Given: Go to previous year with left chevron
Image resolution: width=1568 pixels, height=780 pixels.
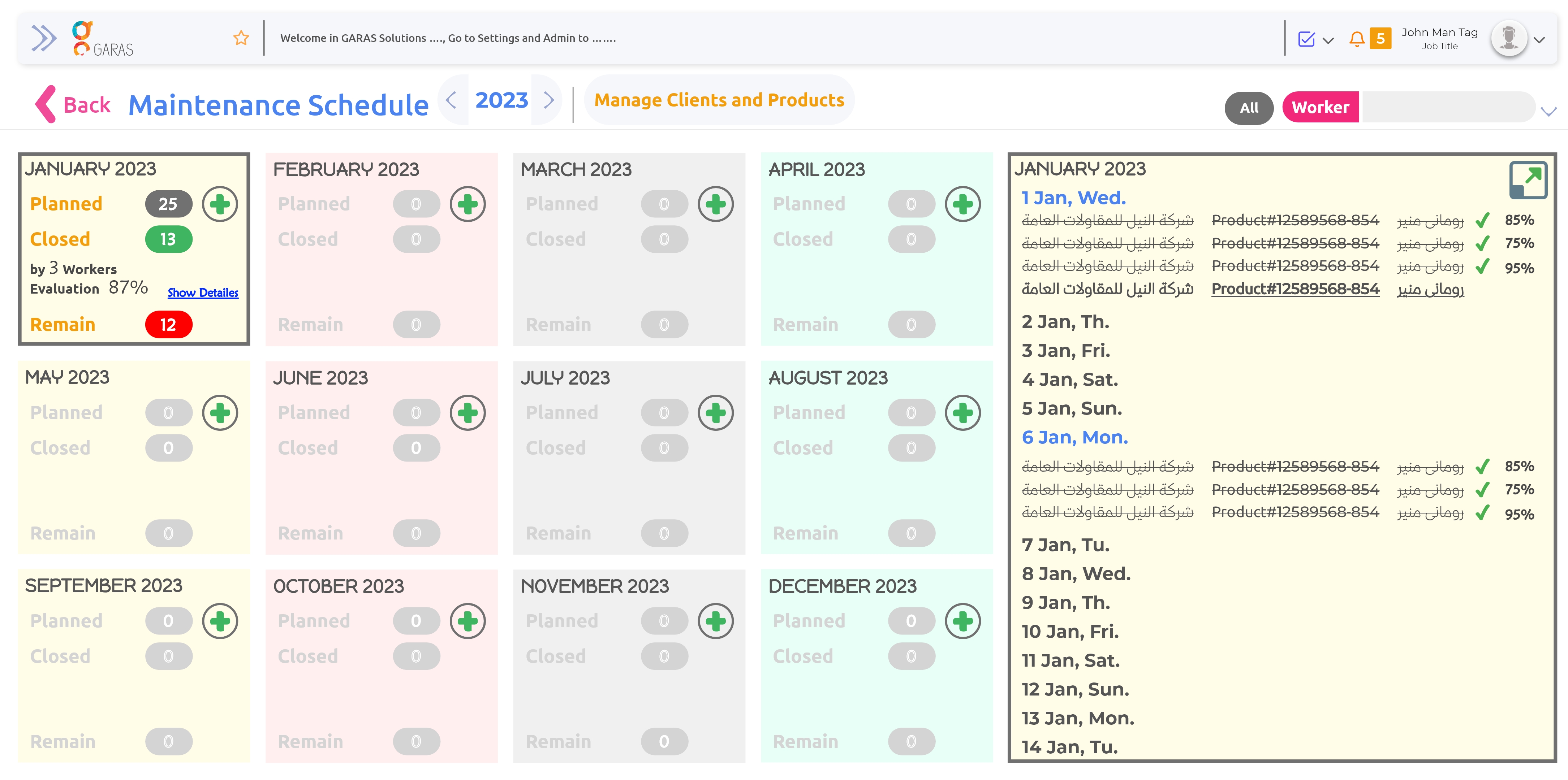Looking at the screenshot, I should click(451, 100).
